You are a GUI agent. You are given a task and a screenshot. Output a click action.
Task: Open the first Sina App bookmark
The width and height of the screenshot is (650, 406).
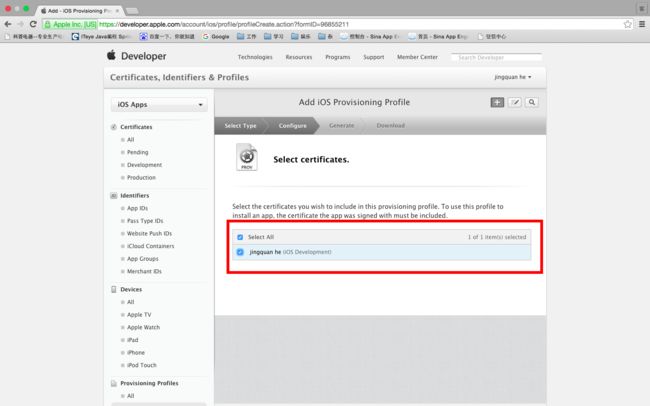point(370,36)
